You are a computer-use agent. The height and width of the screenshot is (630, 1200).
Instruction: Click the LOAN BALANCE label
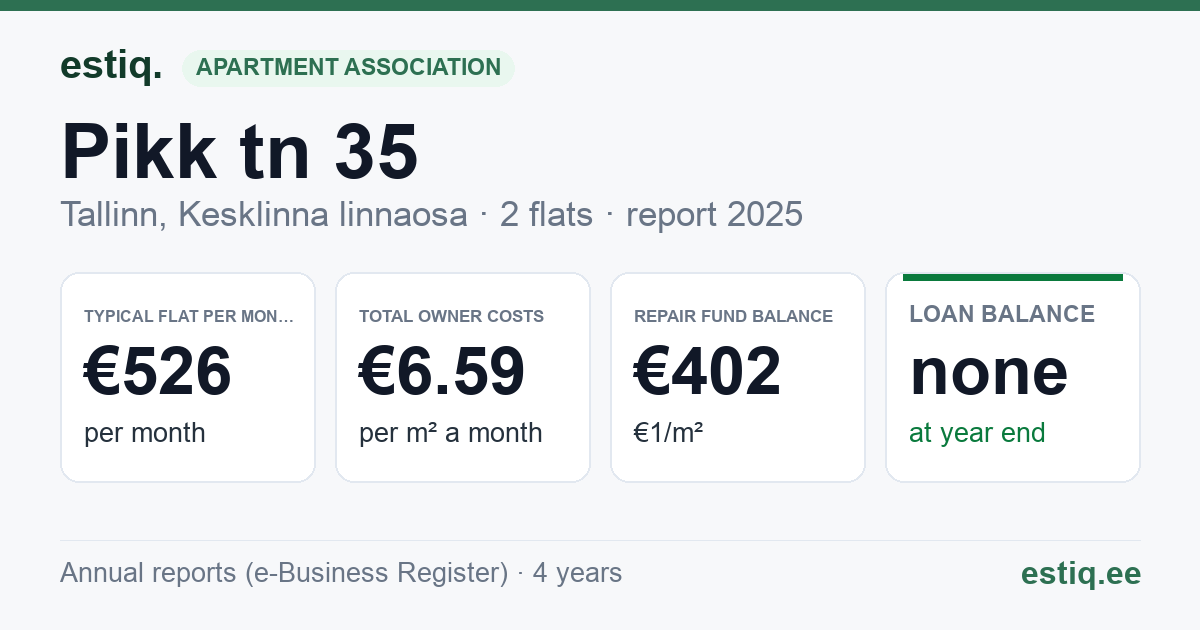[x=1002, y=314]
